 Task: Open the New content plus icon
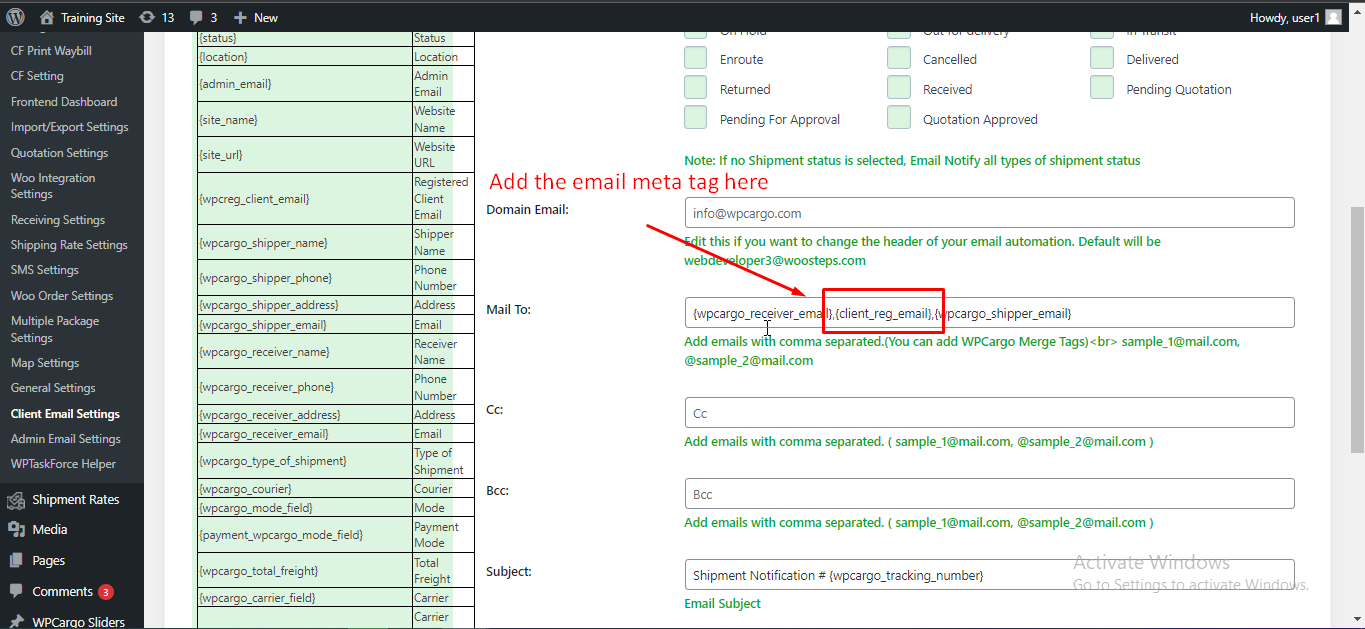tap(239, 18)
